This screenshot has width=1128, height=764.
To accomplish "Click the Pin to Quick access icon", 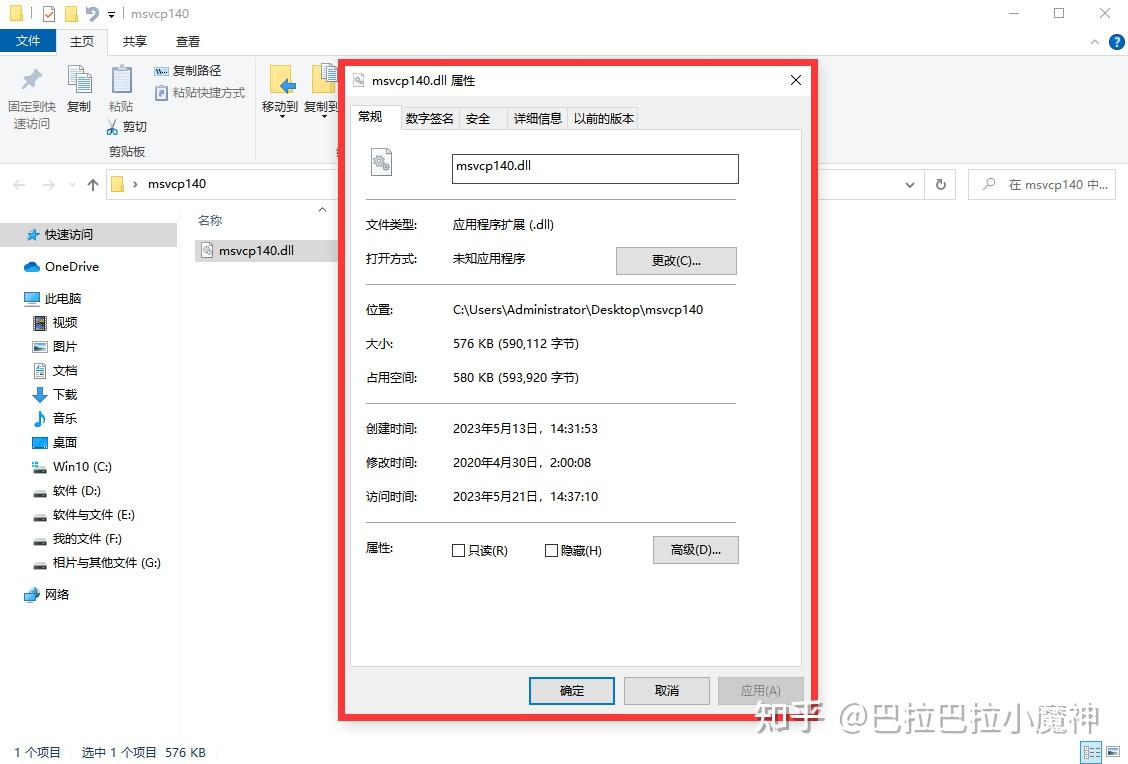I will [x=32, y=80].
